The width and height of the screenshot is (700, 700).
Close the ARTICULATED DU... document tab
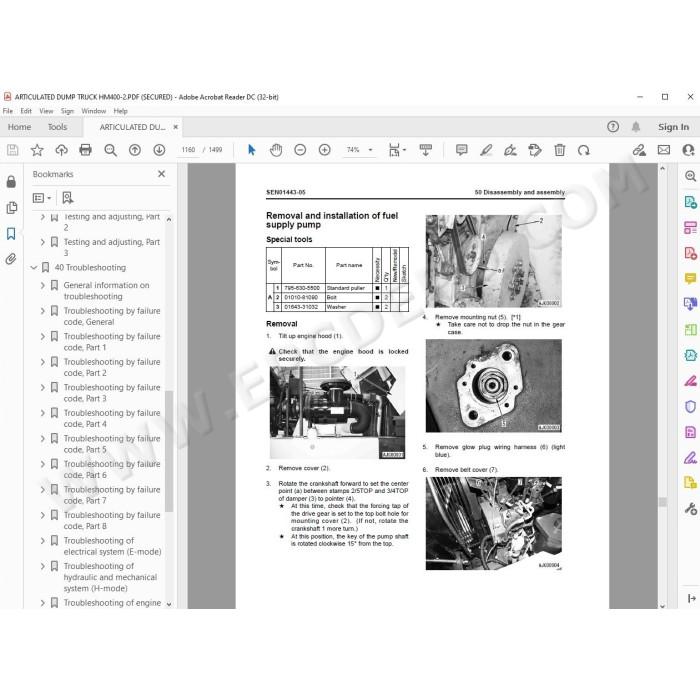pos(175,127)
